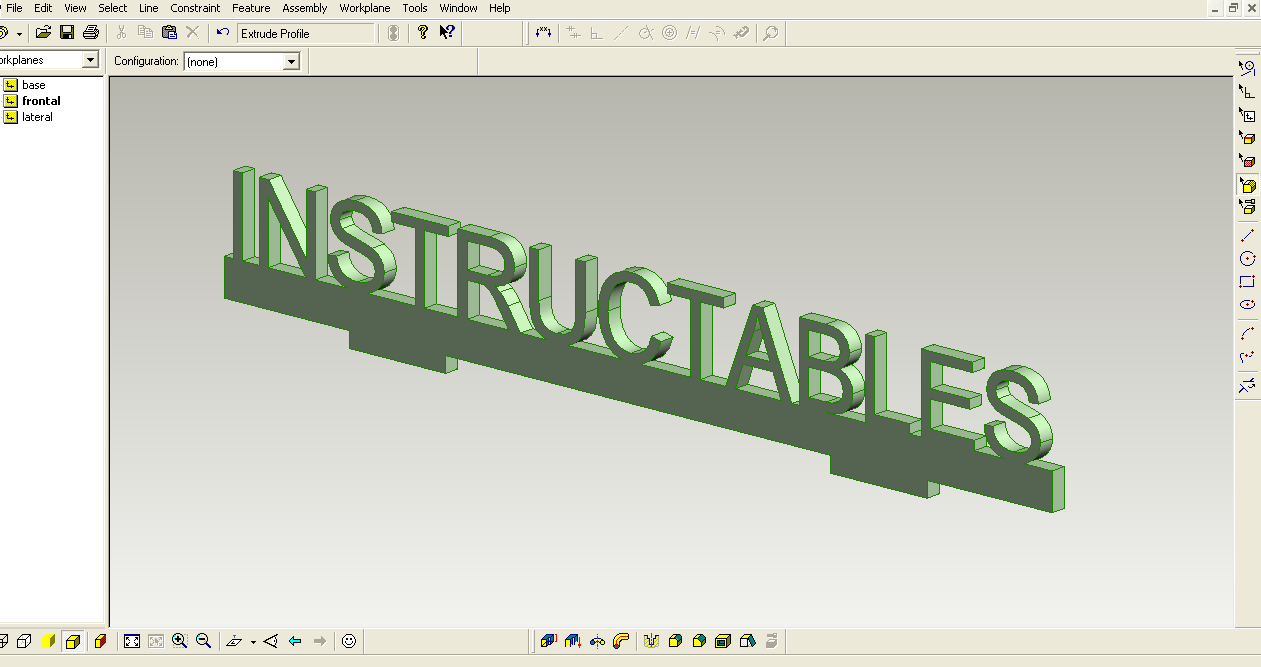Click the dimension tool icon
The width and height of the screenshot is (1261, 667).
[x=543, y=33]
